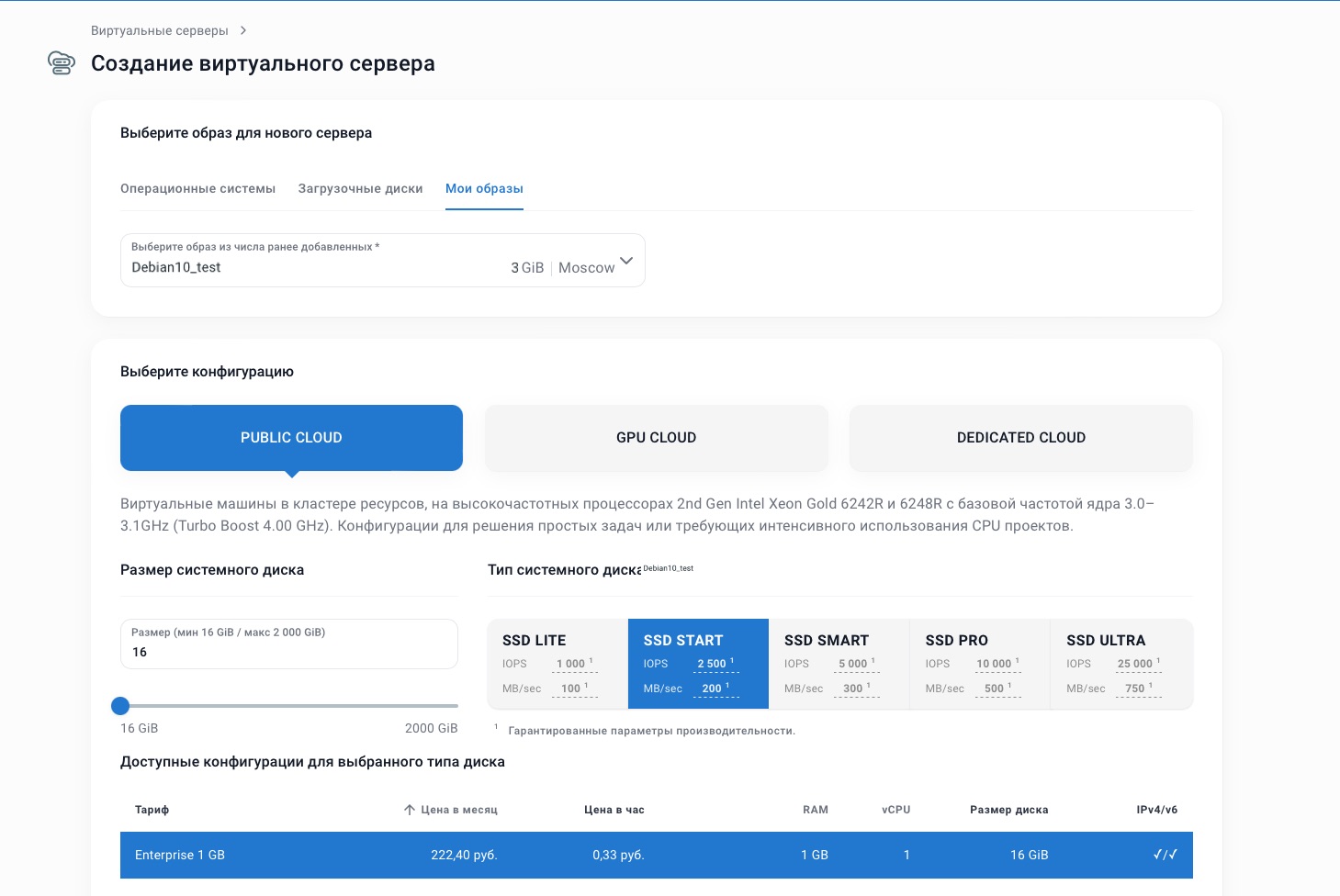This screenshot has width=1340, height=896.
Task: Click the sort arrow on «Цена в месяц» column
Action: (x=410, y=810)
